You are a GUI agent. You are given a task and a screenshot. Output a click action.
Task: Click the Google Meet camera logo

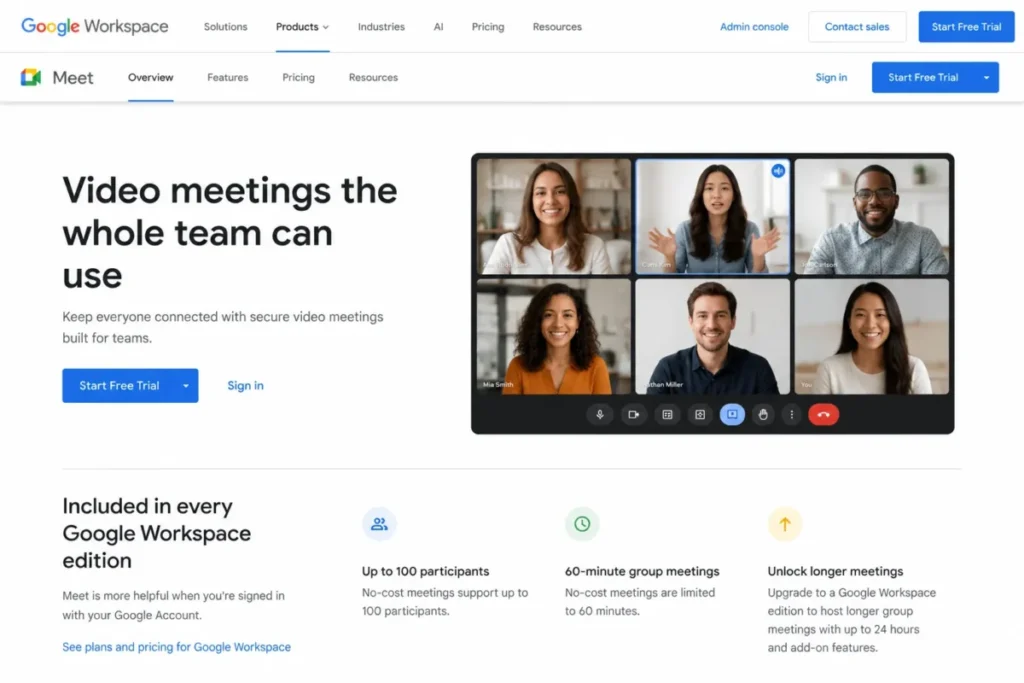[x=31, y=77]
